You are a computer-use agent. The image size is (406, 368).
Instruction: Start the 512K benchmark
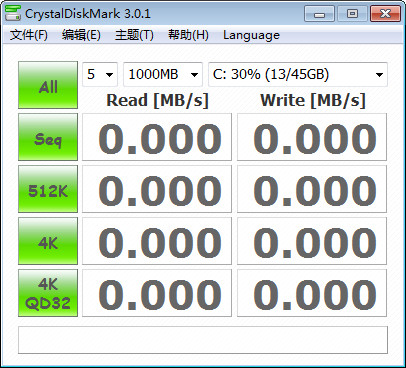coord(48,189)
